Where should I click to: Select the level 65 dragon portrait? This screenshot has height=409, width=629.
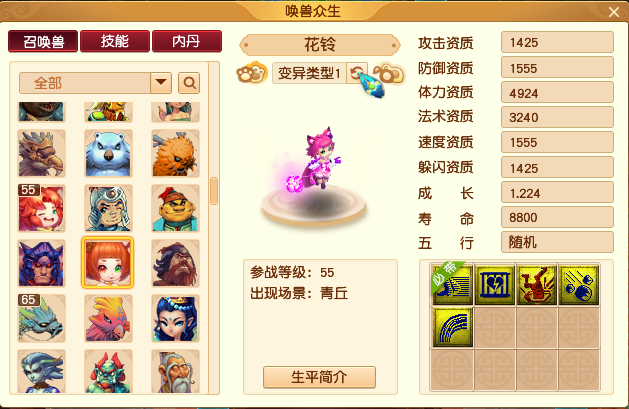point(41,318)
